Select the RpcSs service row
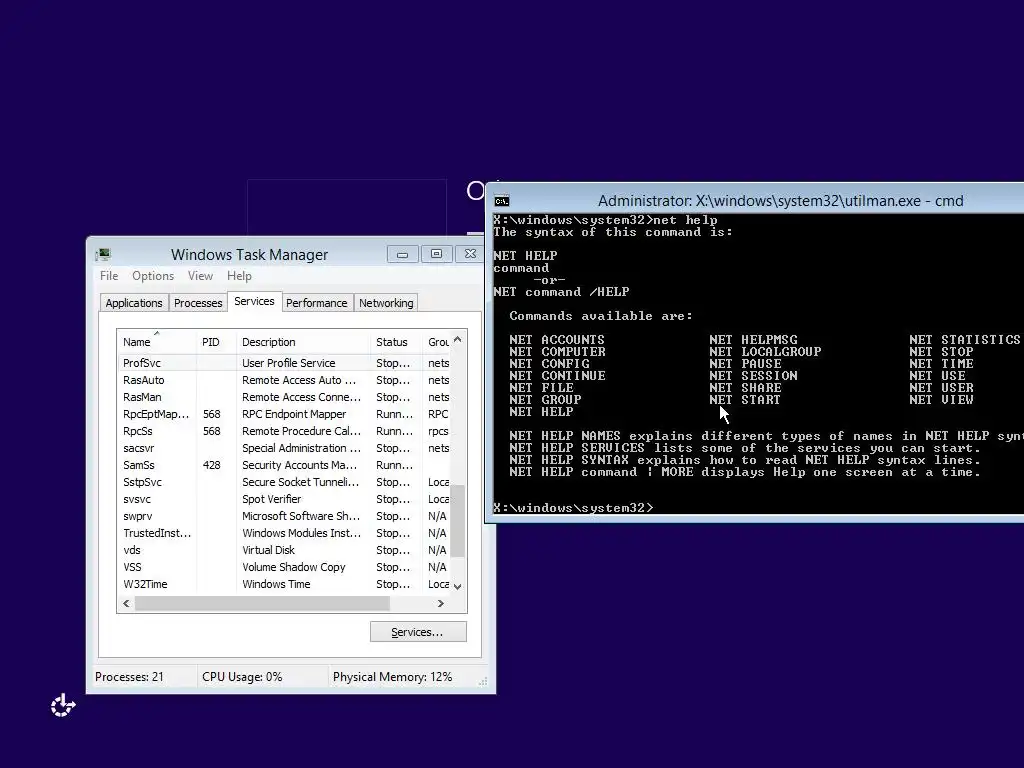Screen dimensions: 1024x768 point(284,431)
